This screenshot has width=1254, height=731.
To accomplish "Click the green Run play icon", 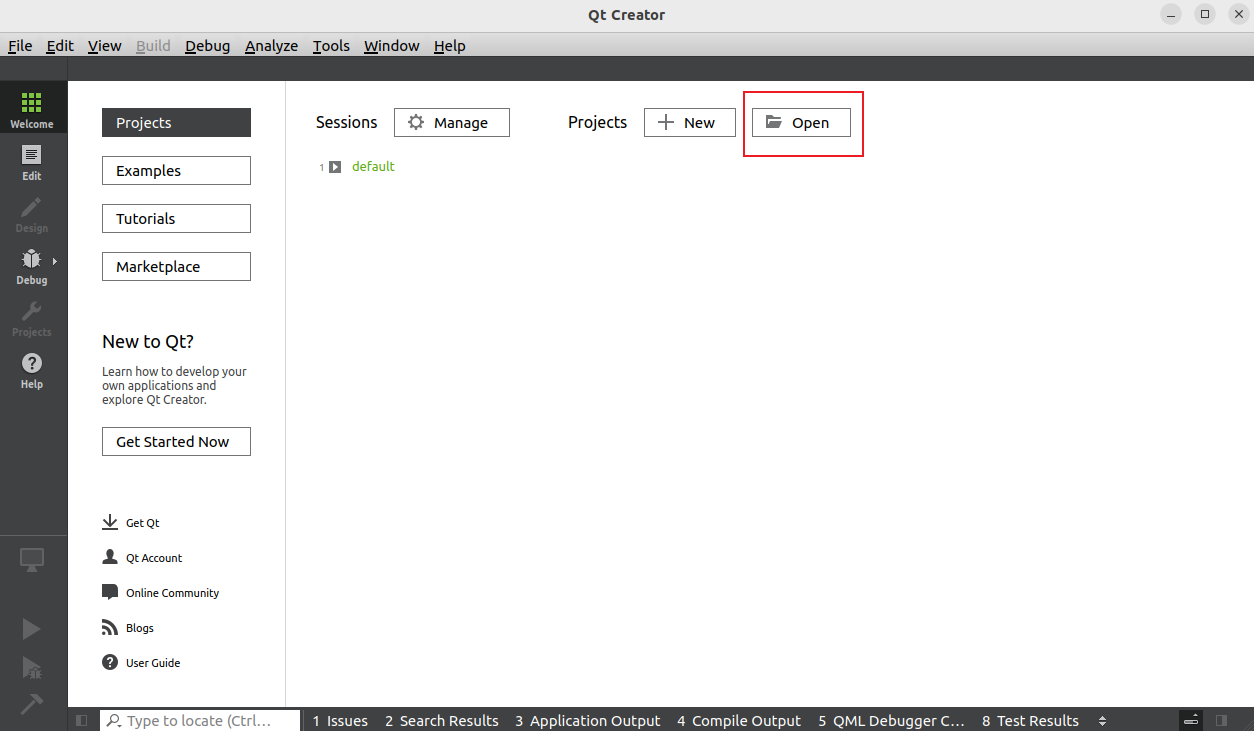I will click(31, 628).
